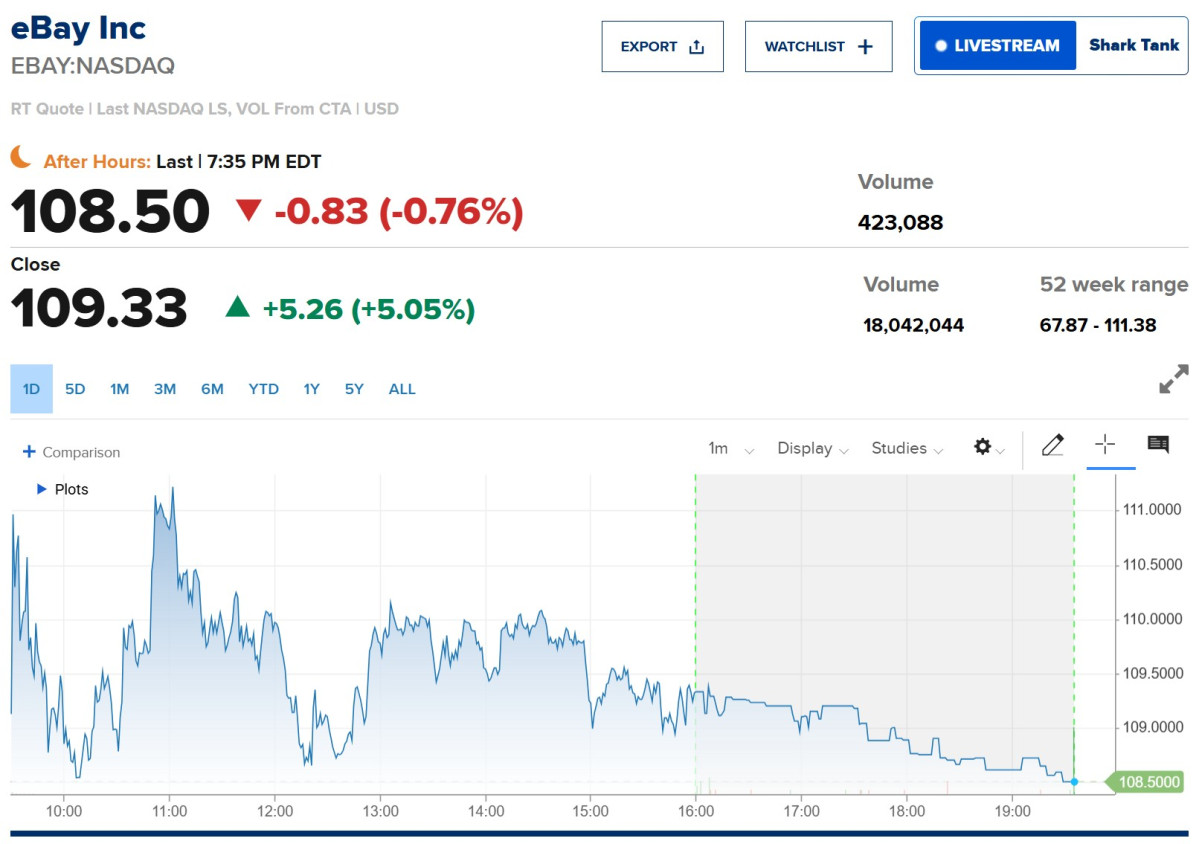Screen dimensions: 1199x844
Task: Open the LIVESTREAM Shark Tank link
Action: point(1051,46)
